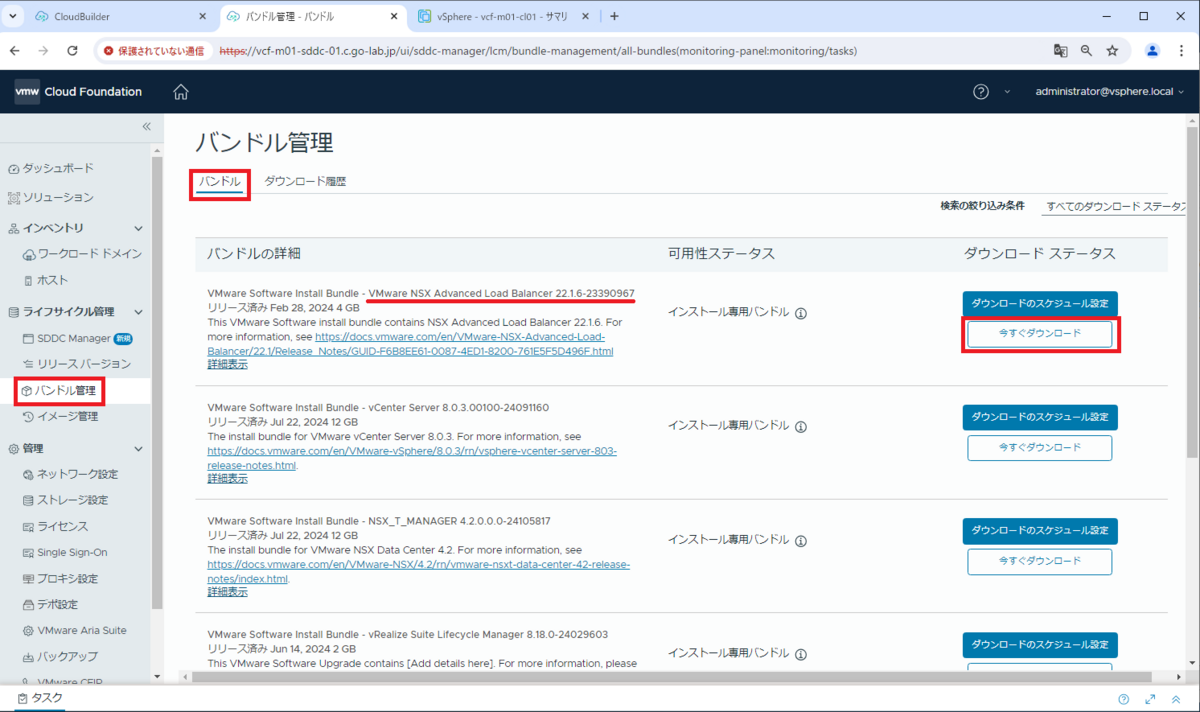Open the help question mark icon
1200x712 pixels.
pyautogui.click(x=981, y=92)
